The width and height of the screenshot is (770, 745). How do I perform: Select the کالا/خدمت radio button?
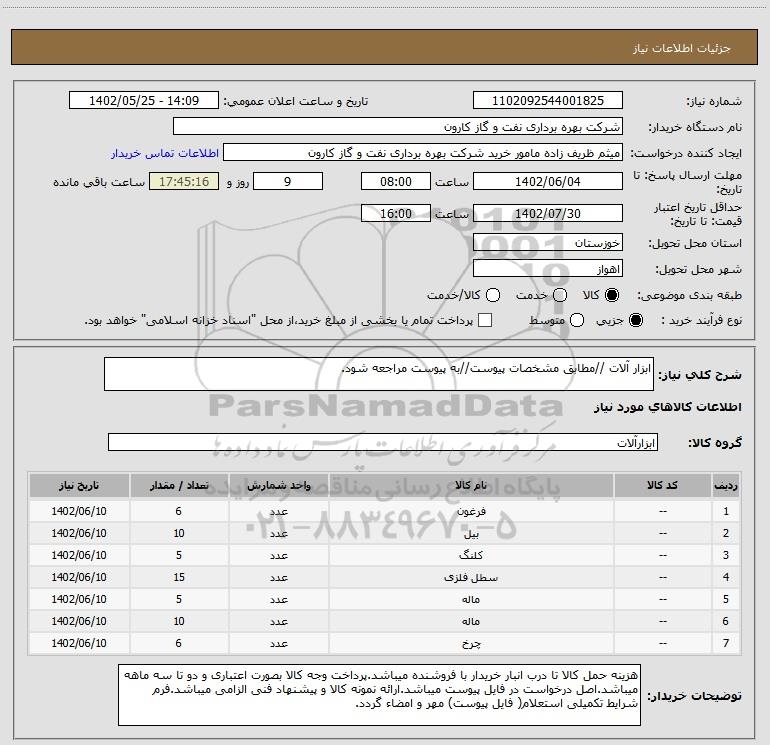[x=493, y=295]
